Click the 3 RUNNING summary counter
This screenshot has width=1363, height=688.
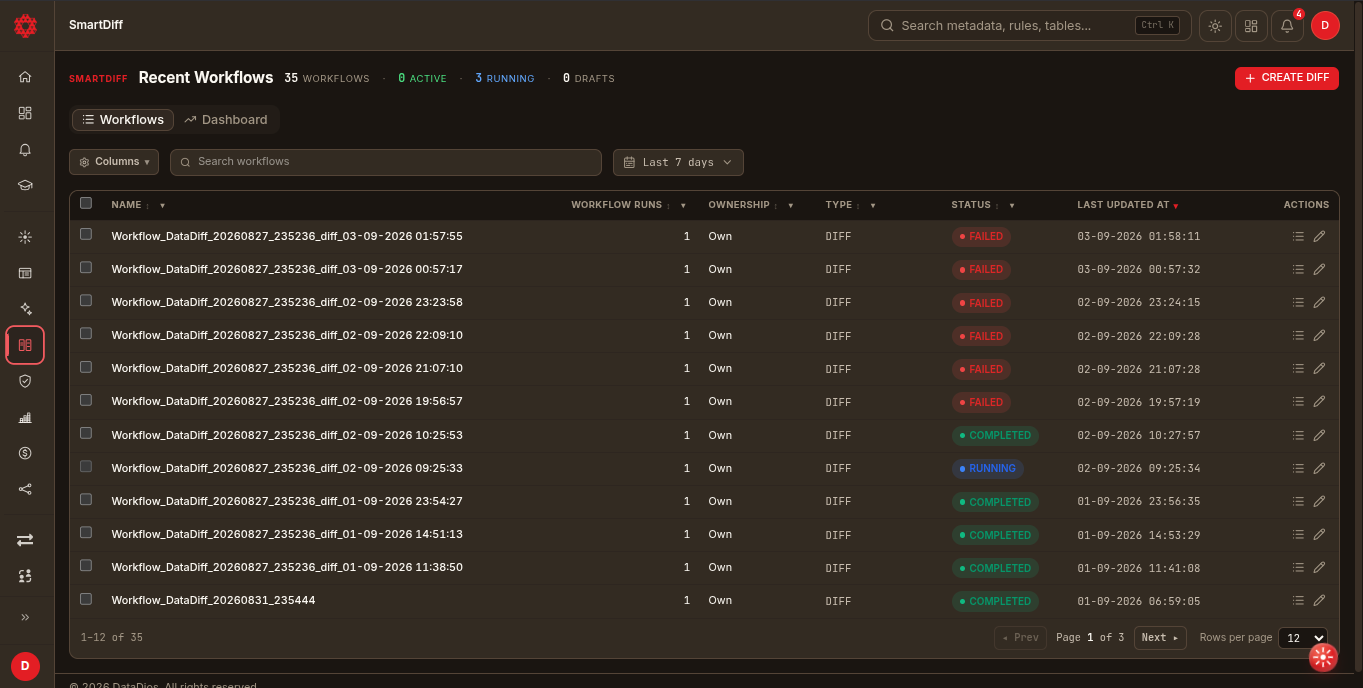click(505, 78)
